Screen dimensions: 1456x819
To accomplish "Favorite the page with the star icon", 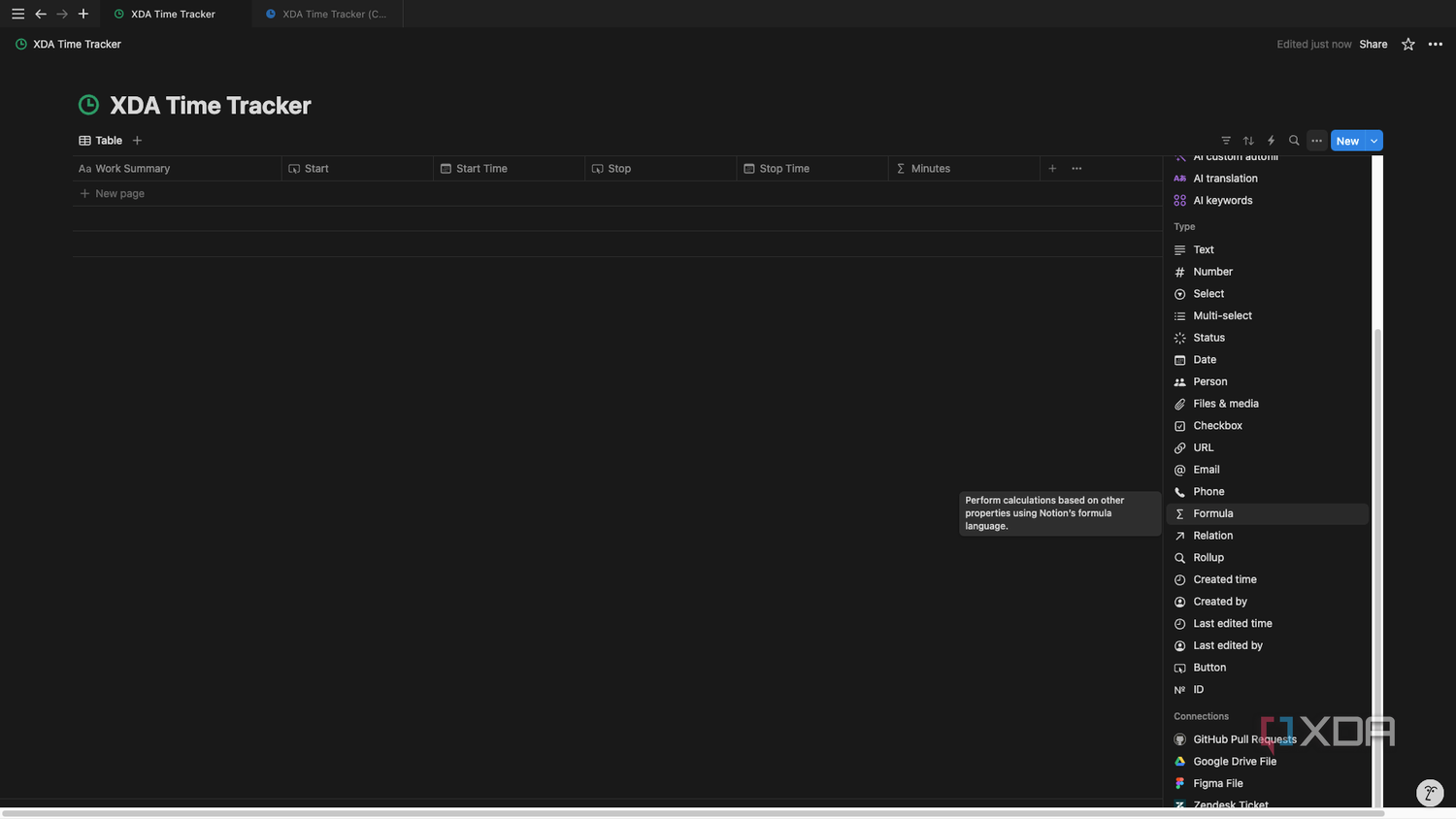I will pos(1408,45).
